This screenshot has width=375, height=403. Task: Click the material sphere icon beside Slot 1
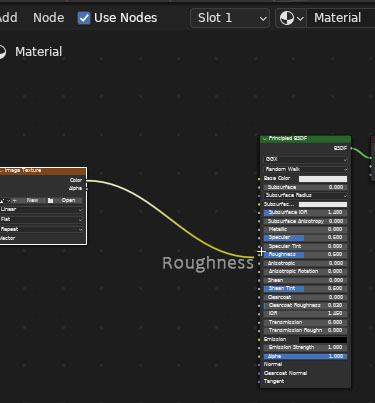click(x=287, y=18)
